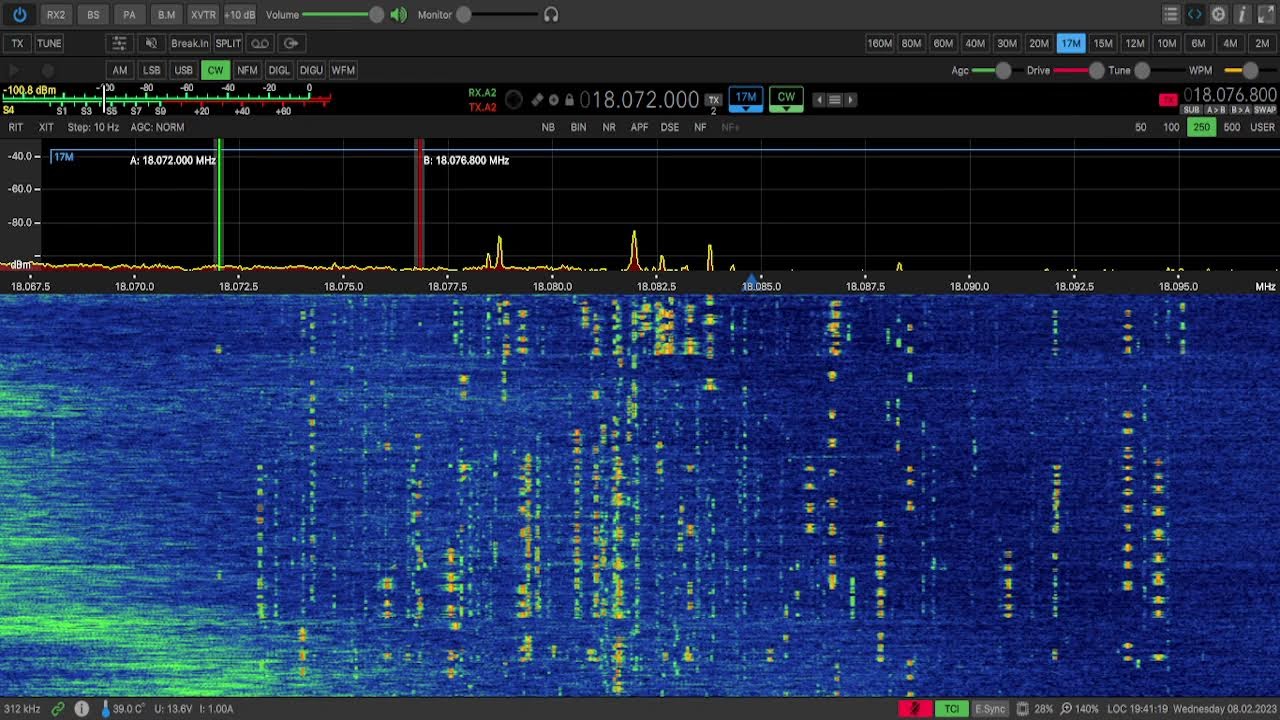This screenshot has width=1280, height=720.
Task: Click the thermometer temperature icon
Action: coord(105,709)
